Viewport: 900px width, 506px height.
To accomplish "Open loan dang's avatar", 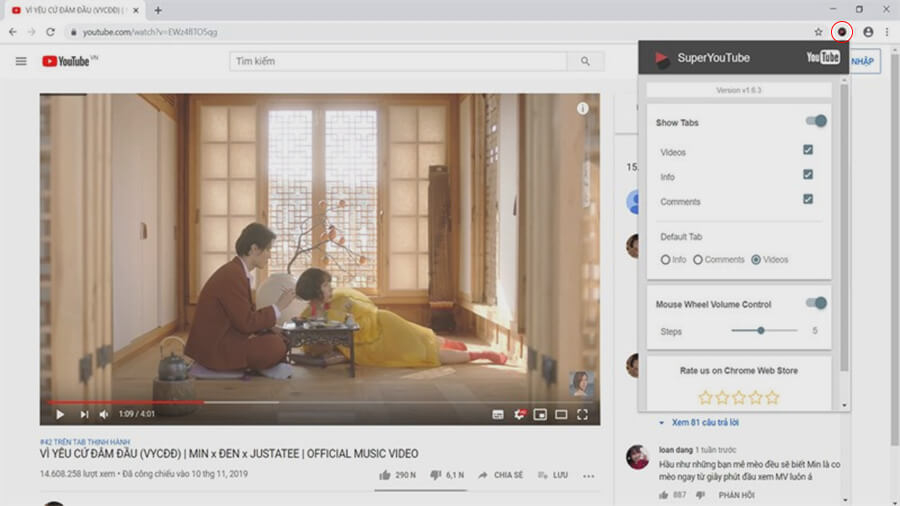I will pos(637,457).
